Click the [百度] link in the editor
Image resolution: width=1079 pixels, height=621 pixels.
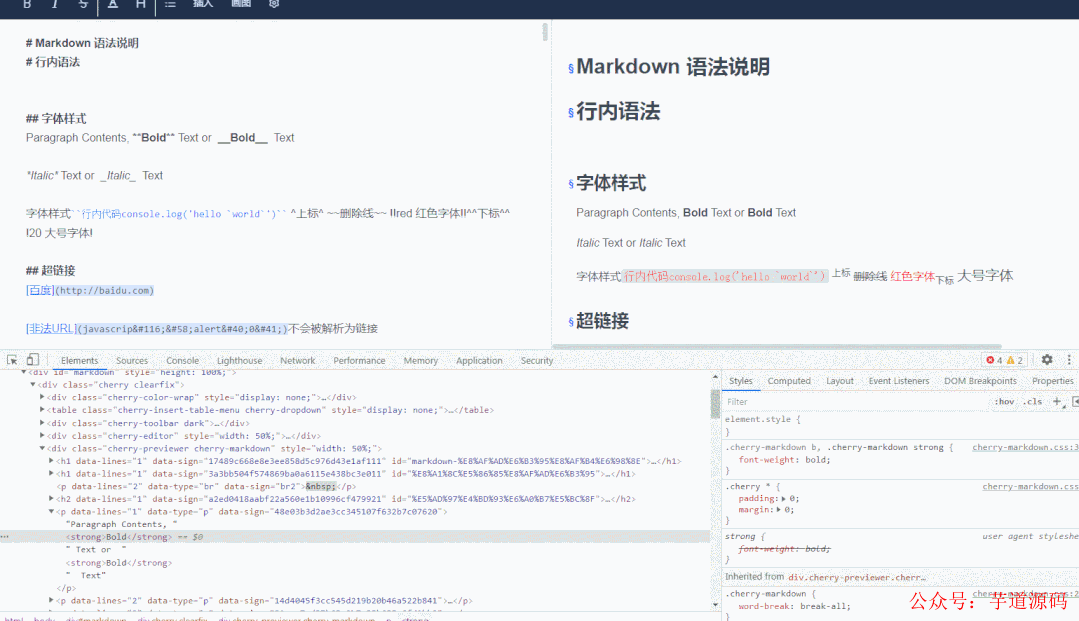click(x=40, y=290)
